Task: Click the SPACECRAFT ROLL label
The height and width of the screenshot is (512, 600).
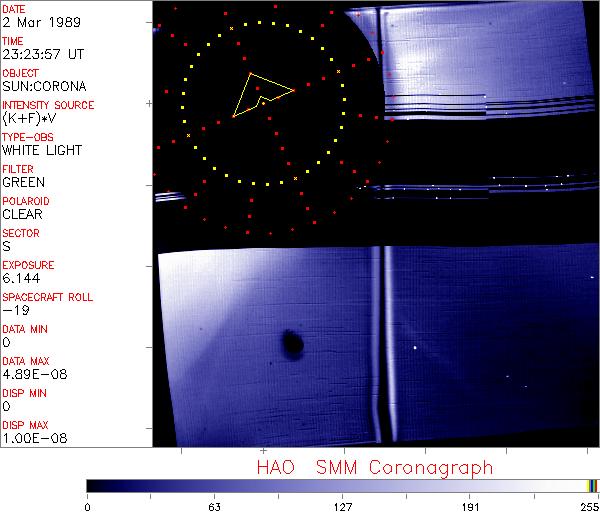Action: [48, 297]
